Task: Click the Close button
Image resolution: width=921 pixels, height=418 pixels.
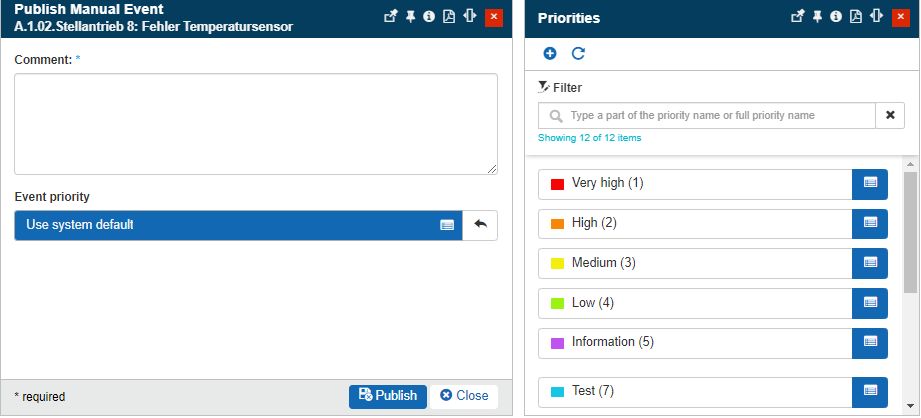Action: [x=464, y=396]
